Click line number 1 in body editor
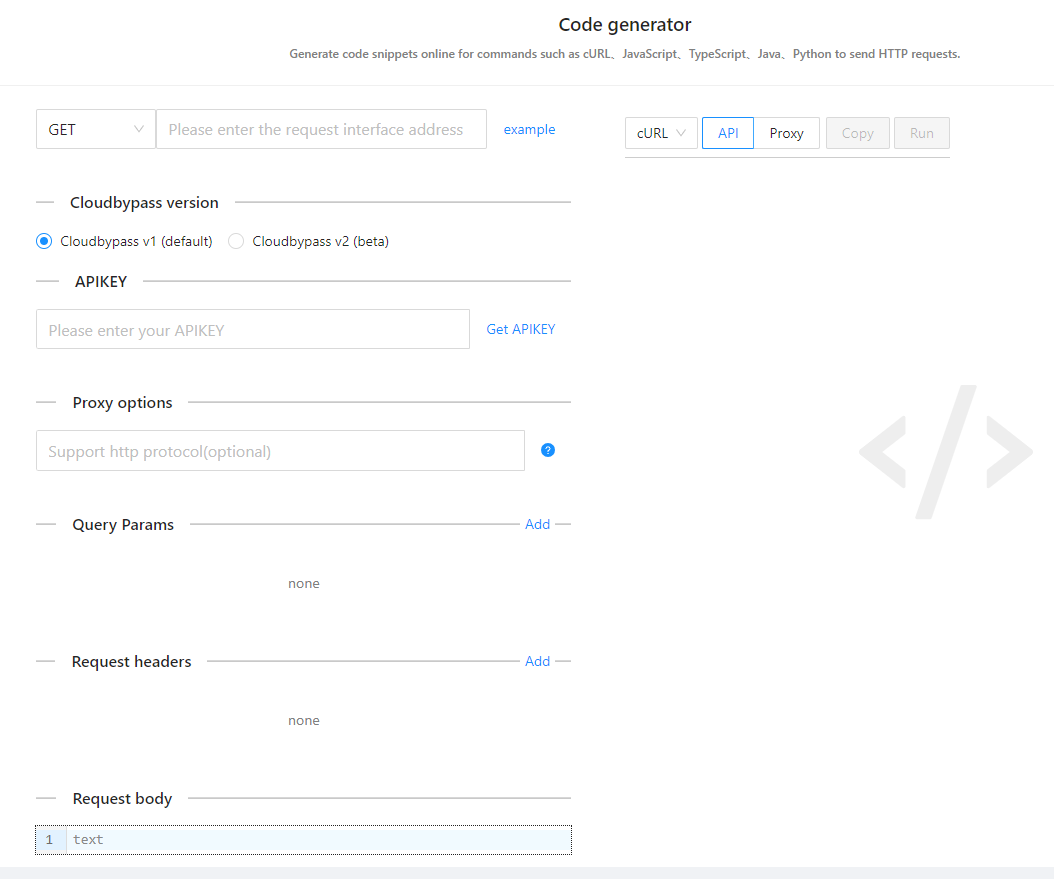This screenshot has height=879, width=1054. (49, 840)
